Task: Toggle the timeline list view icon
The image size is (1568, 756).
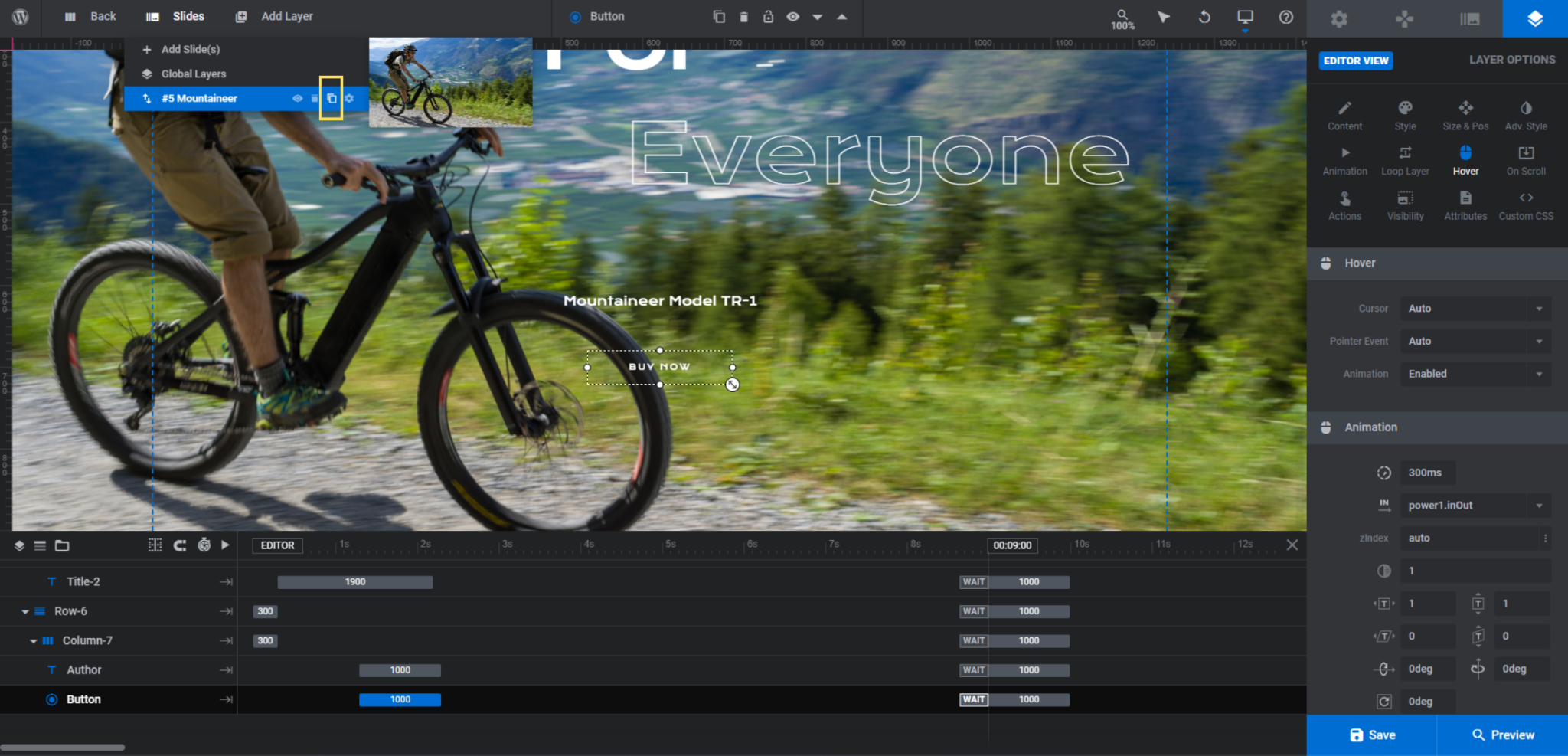Action: point(40,545)
